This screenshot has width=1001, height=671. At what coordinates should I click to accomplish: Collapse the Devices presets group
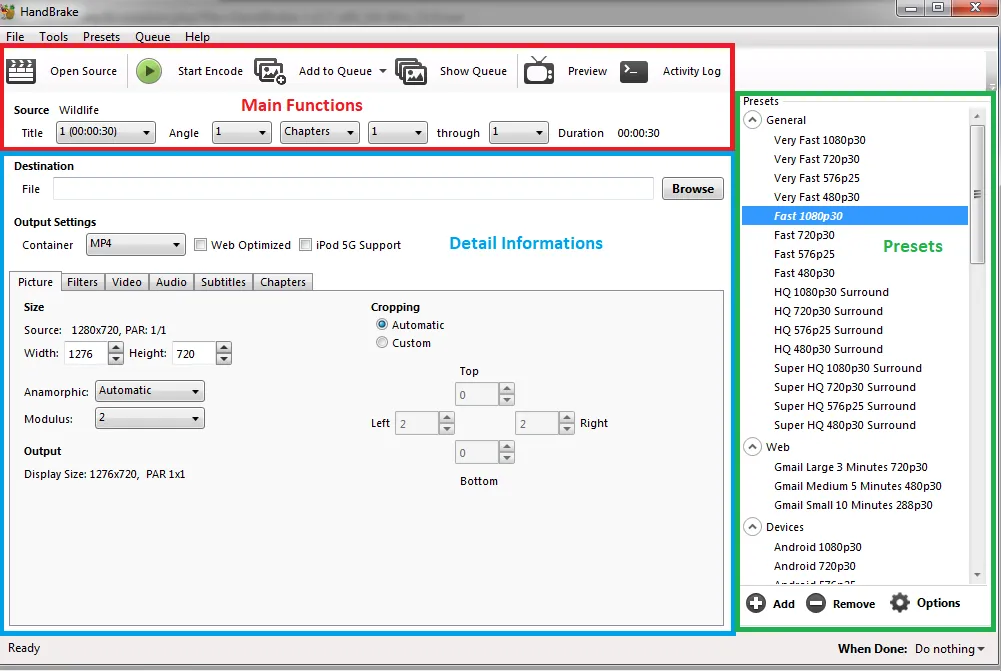point(753,527)
